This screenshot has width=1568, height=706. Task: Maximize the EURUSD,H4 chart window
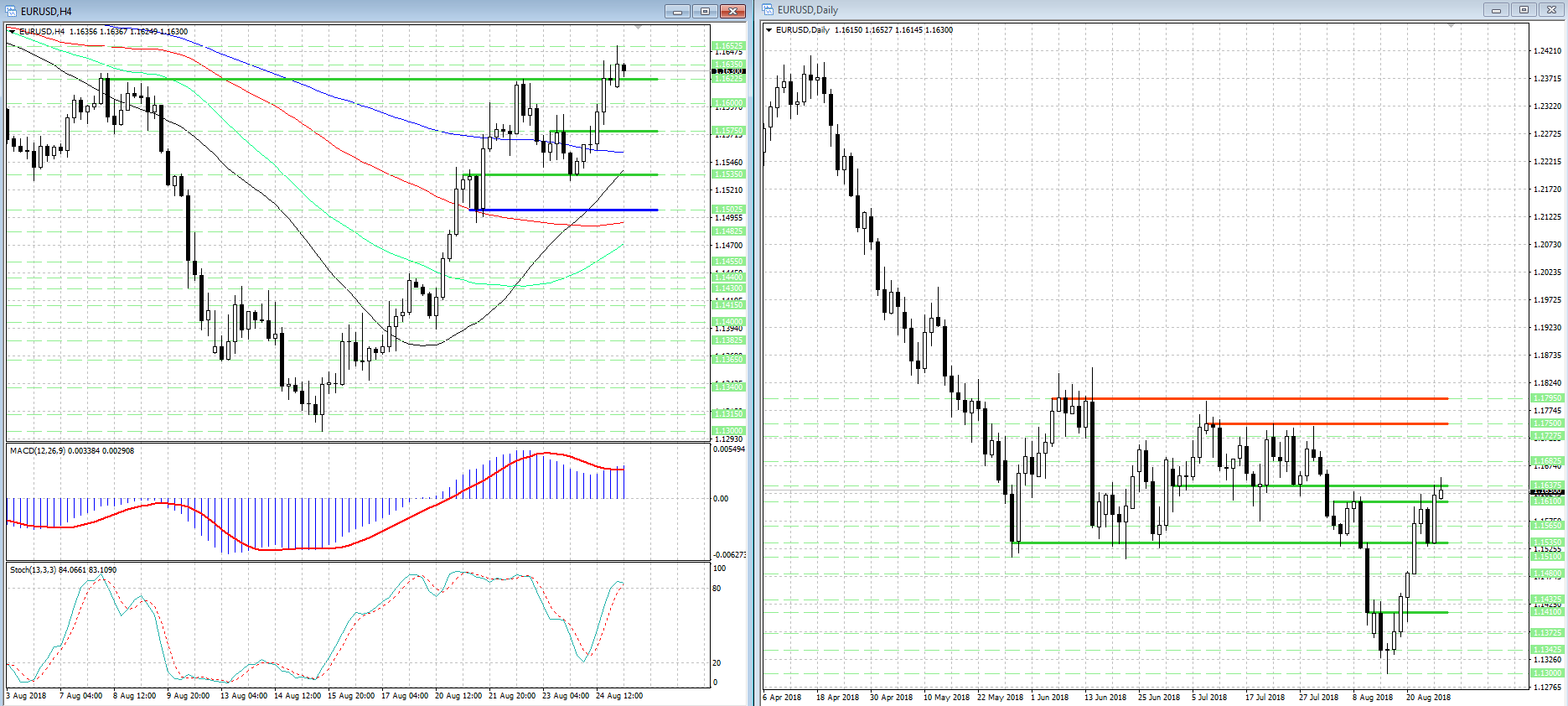[x=705, y=11]
